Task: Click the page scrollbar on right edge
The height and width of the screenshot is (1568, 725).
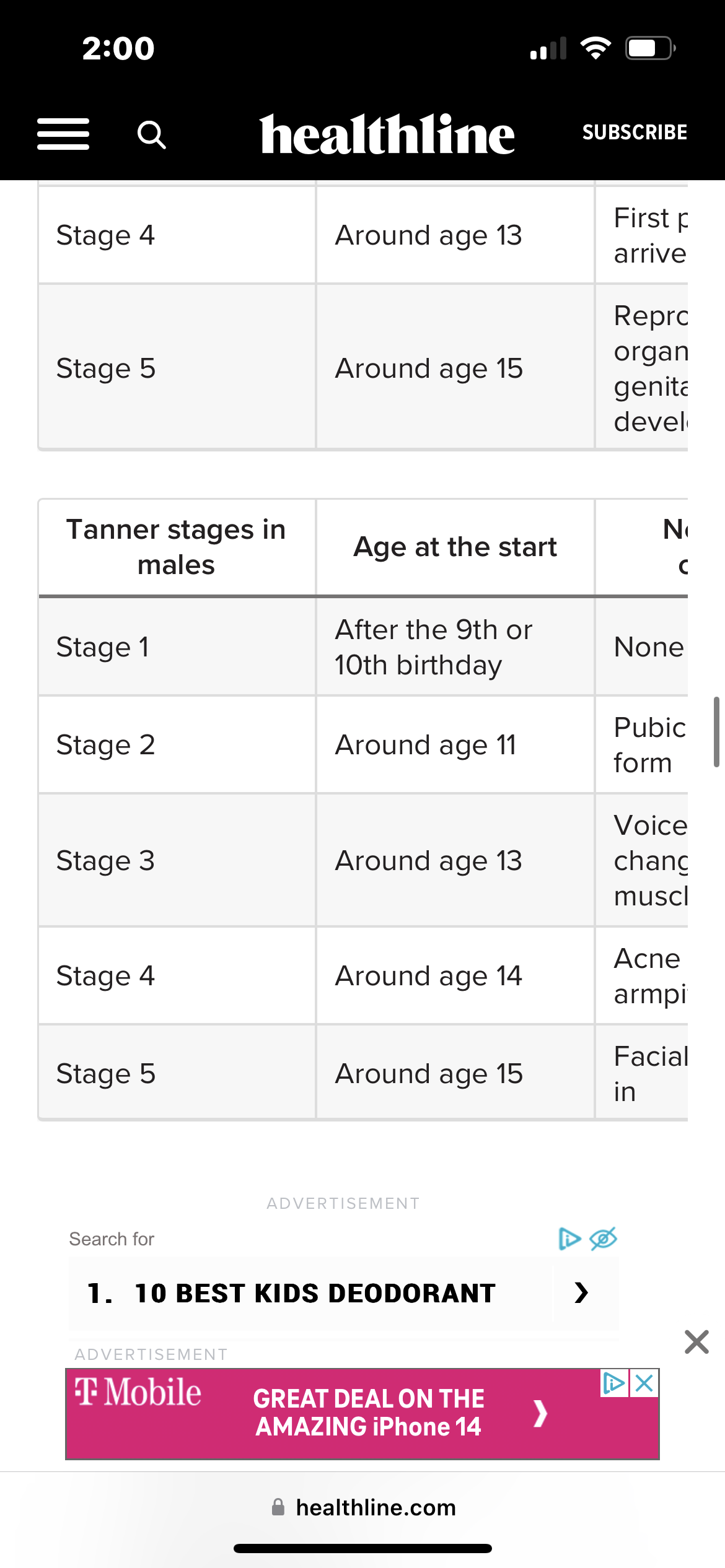Action: [x=716, y=732]
